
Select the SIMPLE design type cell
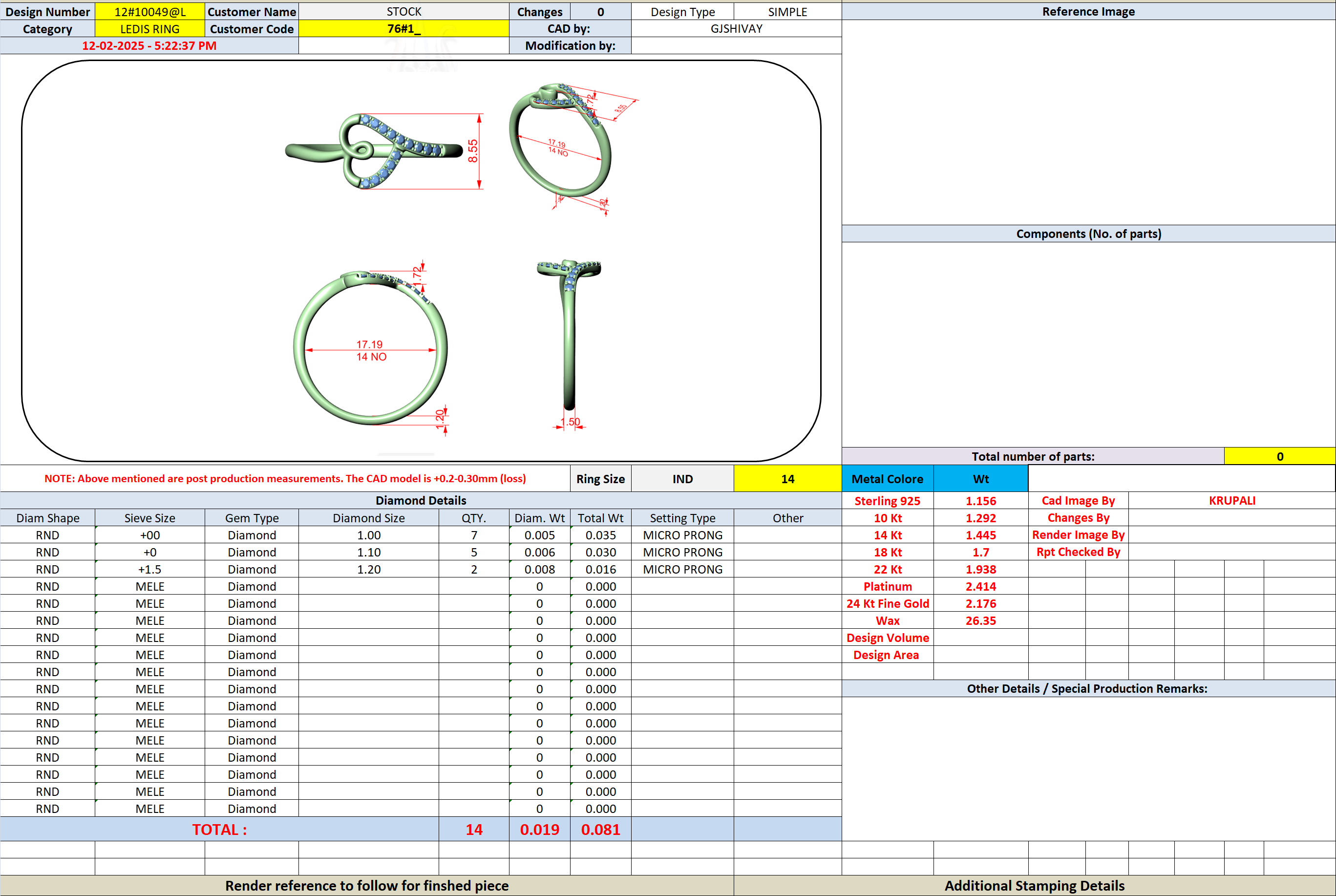coord(787,11)
